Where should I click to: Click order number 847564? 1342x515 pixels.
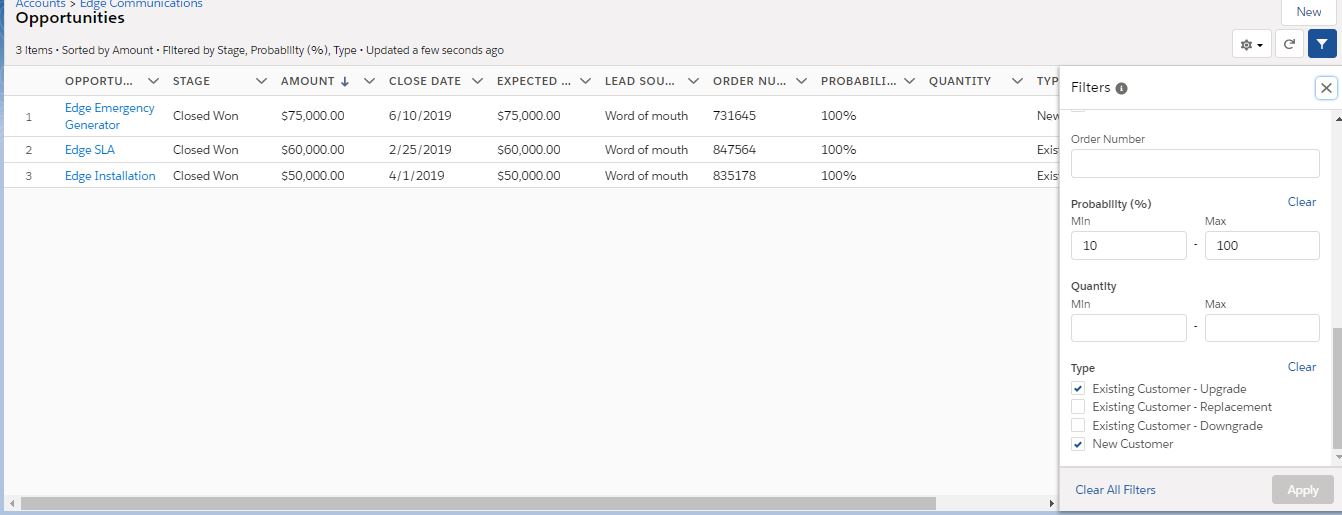click(x=734, y=150)
